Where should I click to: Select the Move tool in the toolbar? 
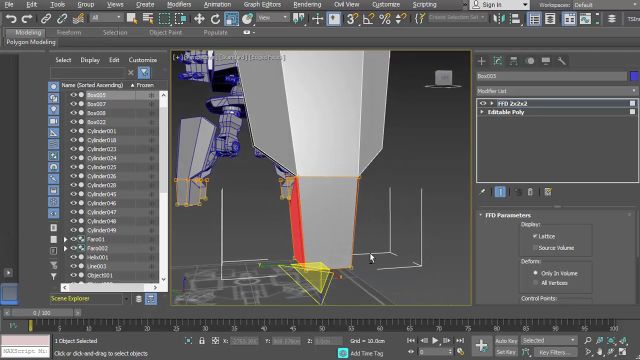tap(199, 19)
